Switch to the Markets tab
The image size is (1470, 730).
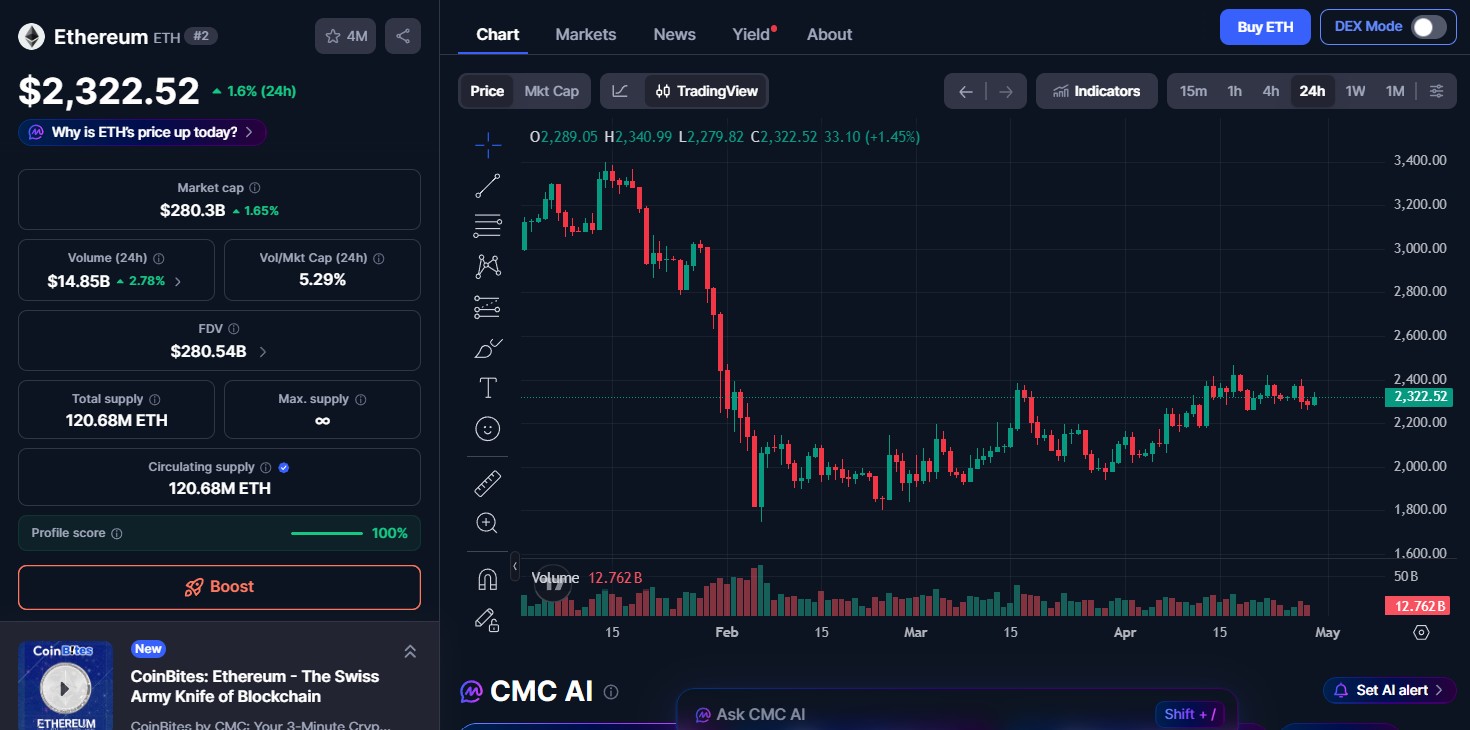click(586, 34)
